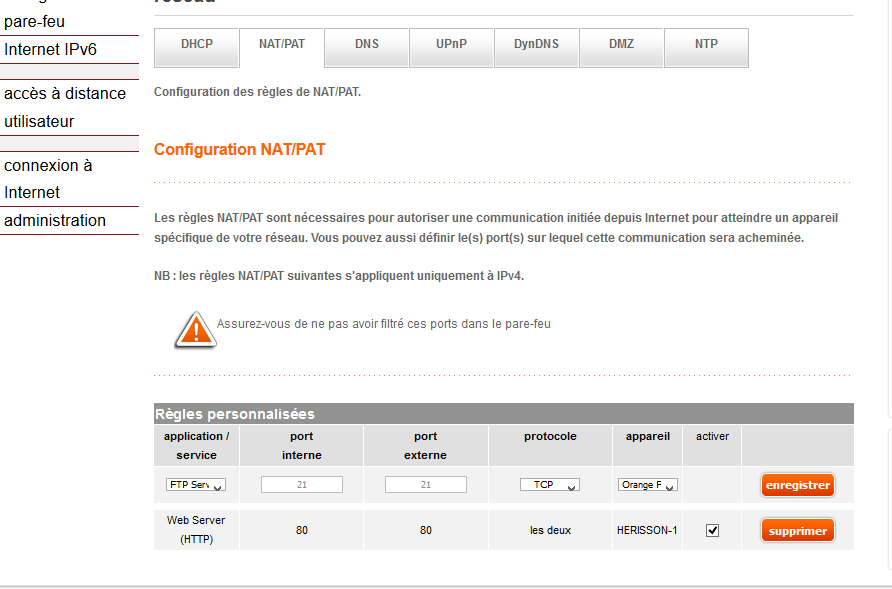Click the enregistrer button
The width and height of the screenshot is (892, 589).
point(797,484)
